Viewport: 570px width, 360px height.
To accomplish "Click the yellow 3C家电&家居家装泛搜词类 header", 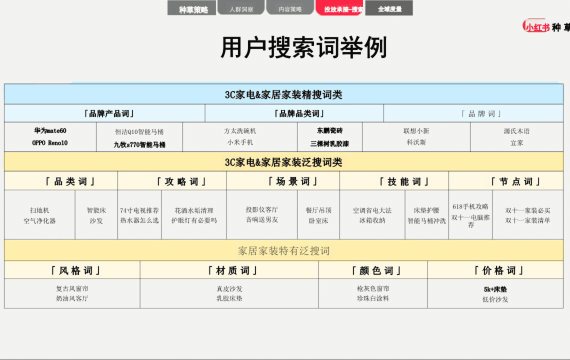I will [284, 162].
